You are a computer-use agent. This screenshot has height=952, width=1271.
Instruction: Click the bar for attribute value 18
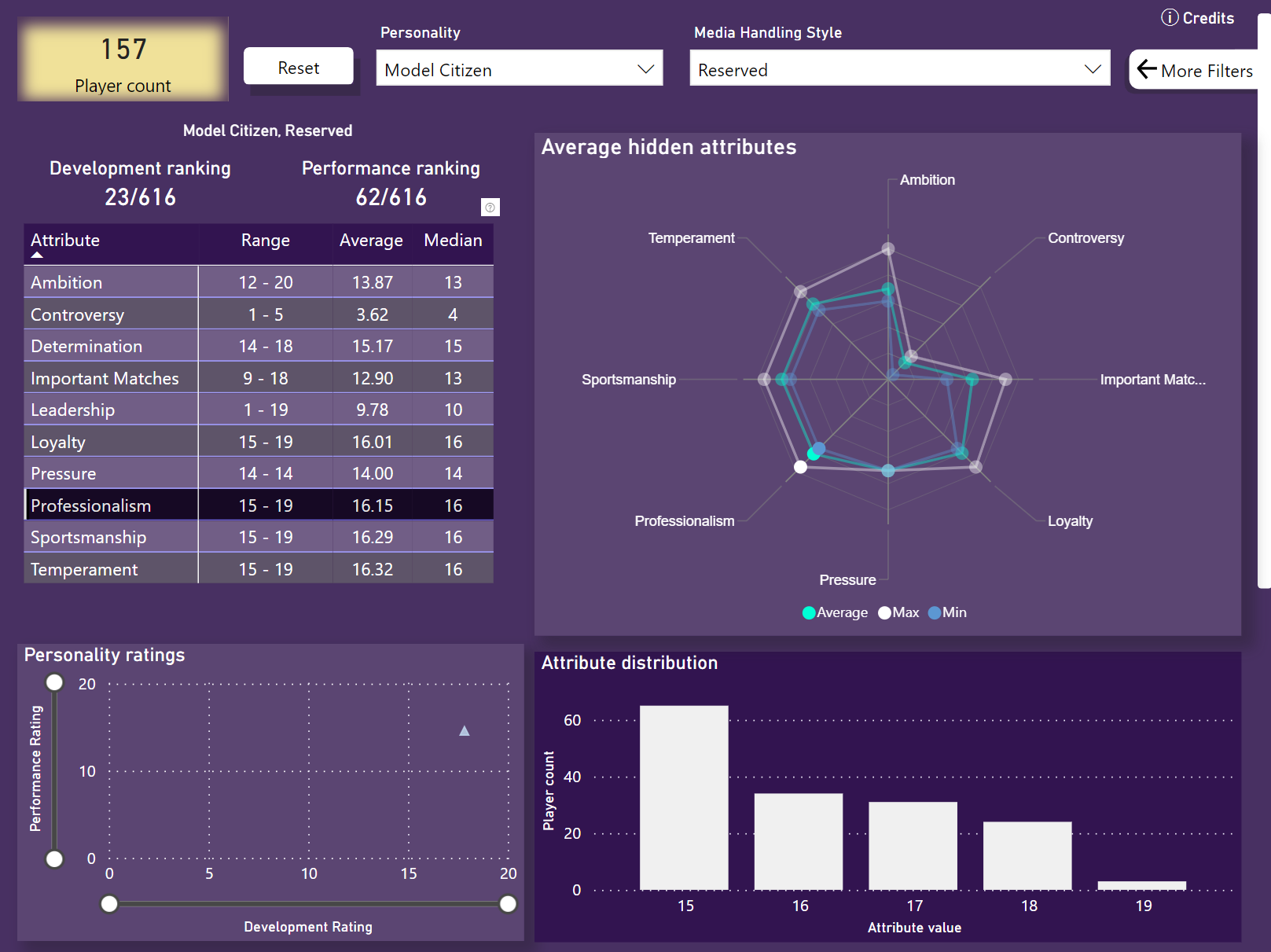[x=1027, y=855]
